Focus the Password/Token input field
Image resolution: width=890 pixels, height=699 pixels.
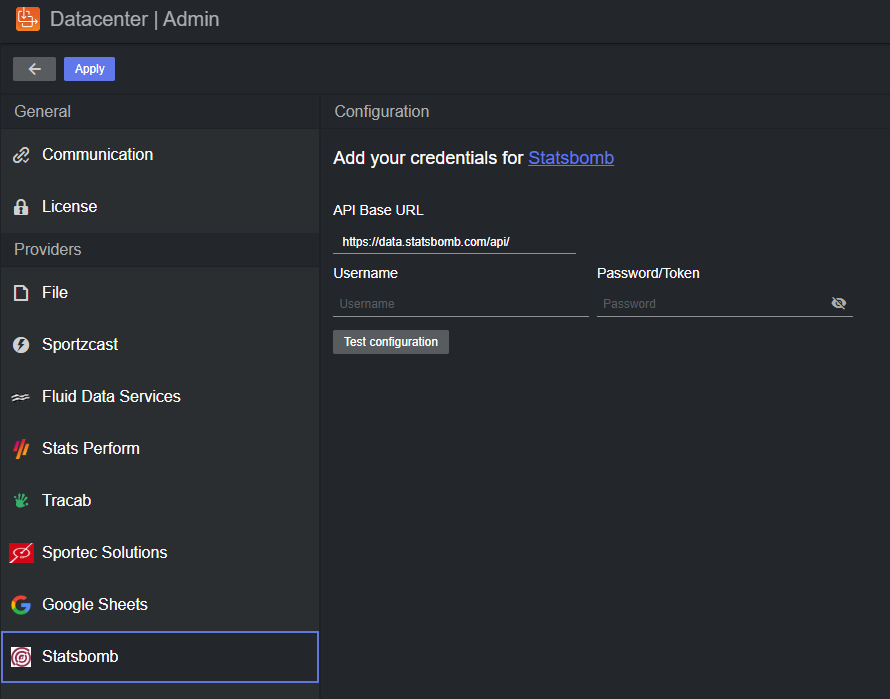tap(710, 304)
